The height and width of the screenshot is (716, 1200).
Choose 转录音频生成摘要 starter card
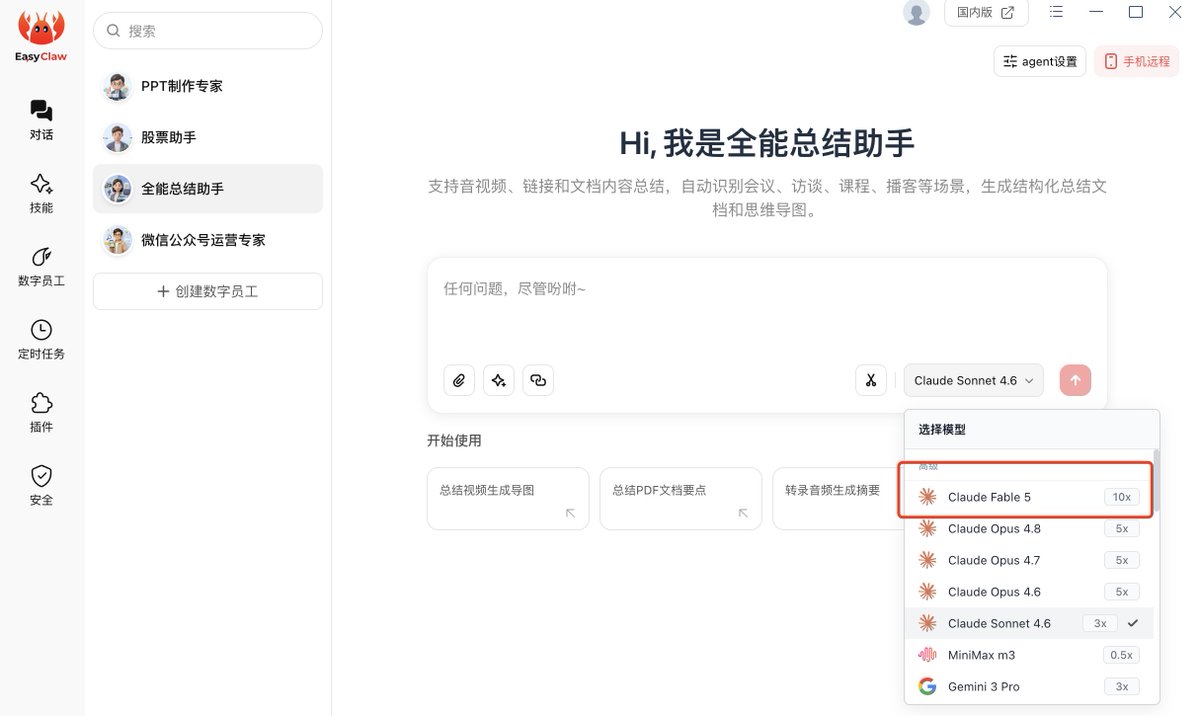[x=838, y=498]
